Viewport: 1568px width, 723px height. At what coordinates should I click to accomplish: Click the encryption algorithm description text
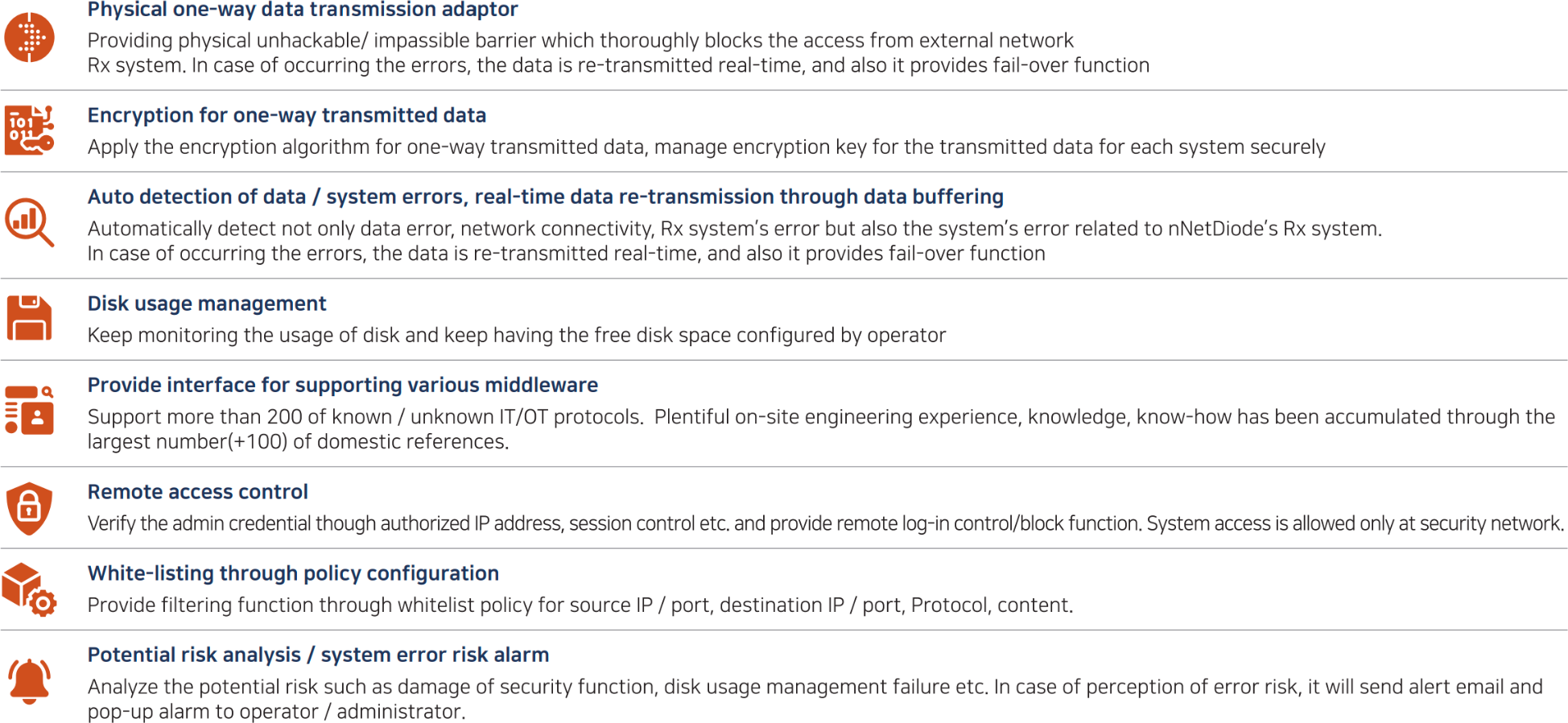click(x=707, y=147)
